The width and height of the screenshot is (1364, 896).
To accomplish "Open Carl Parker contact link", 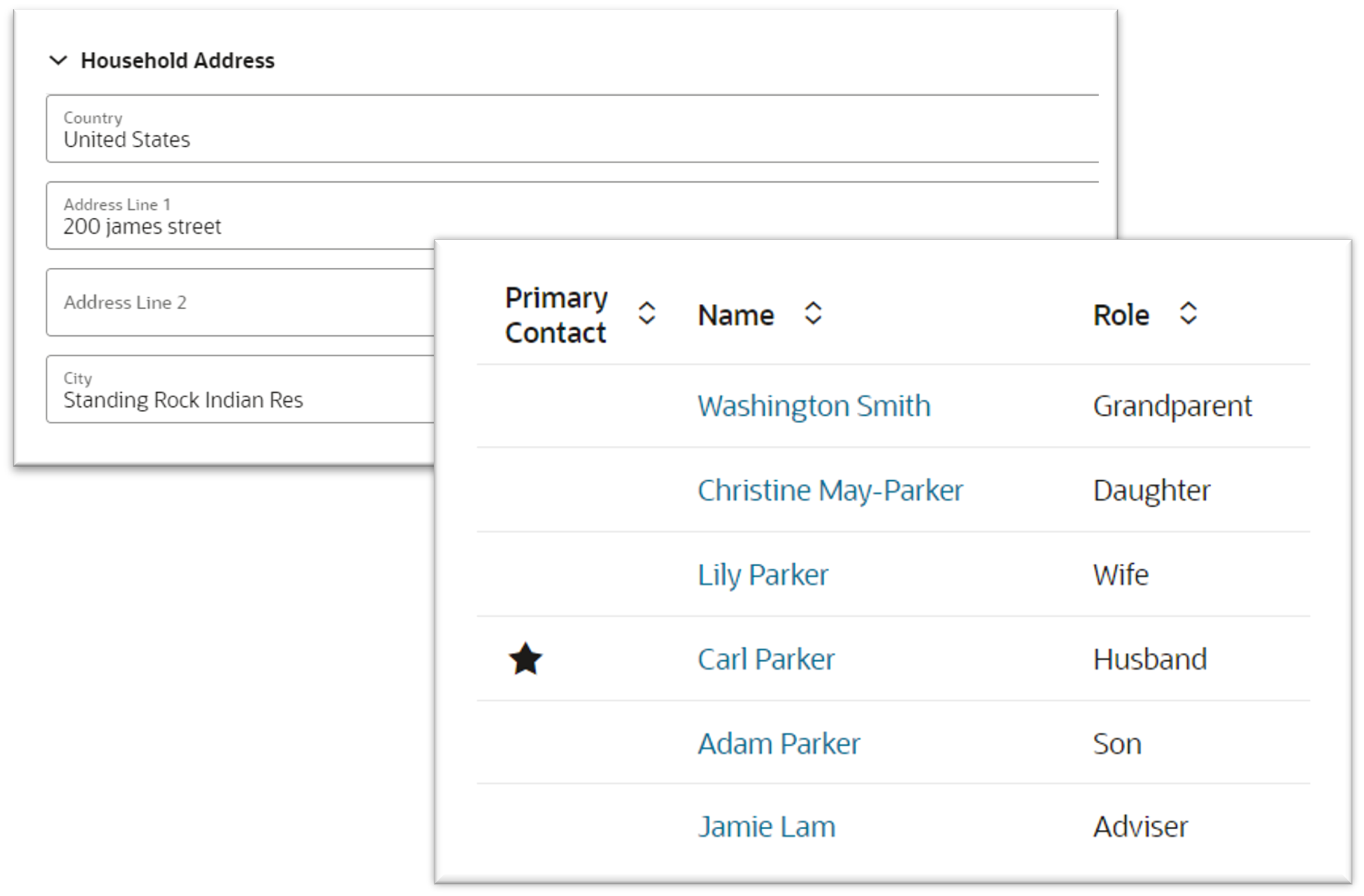I will coord(766,660).
